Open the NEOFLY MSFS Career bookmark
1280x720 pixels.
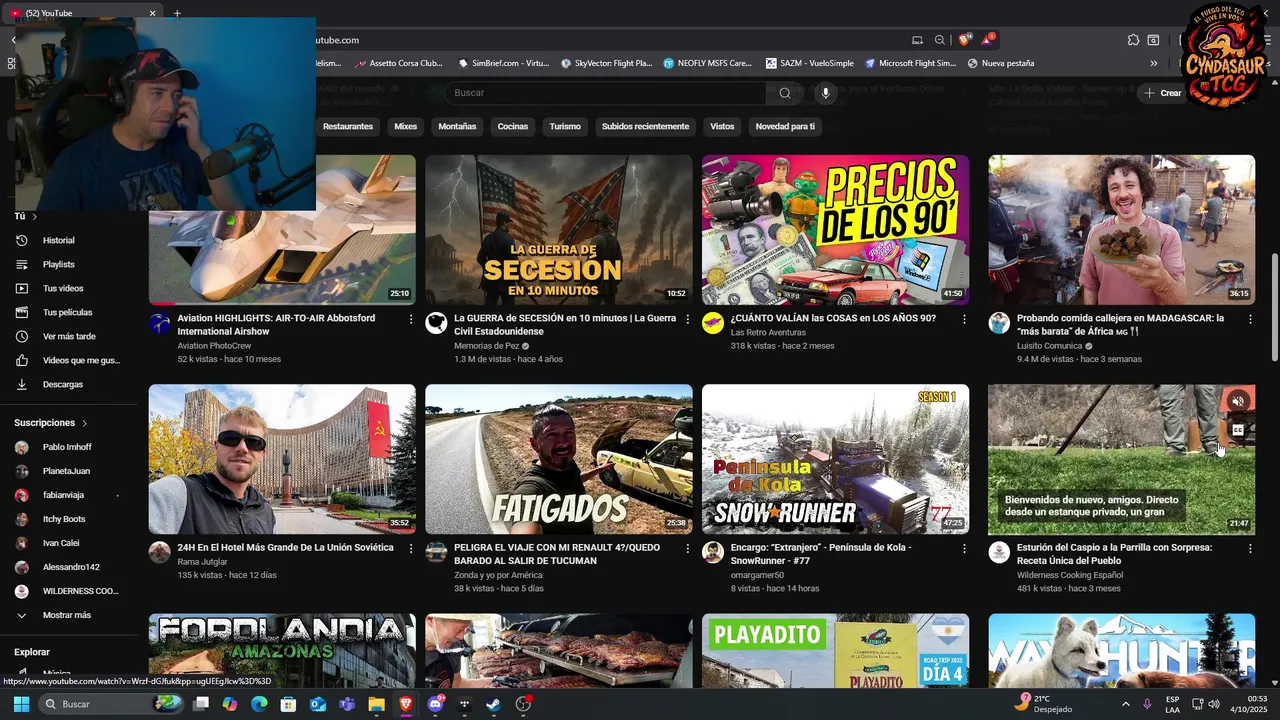coord(707,63)
